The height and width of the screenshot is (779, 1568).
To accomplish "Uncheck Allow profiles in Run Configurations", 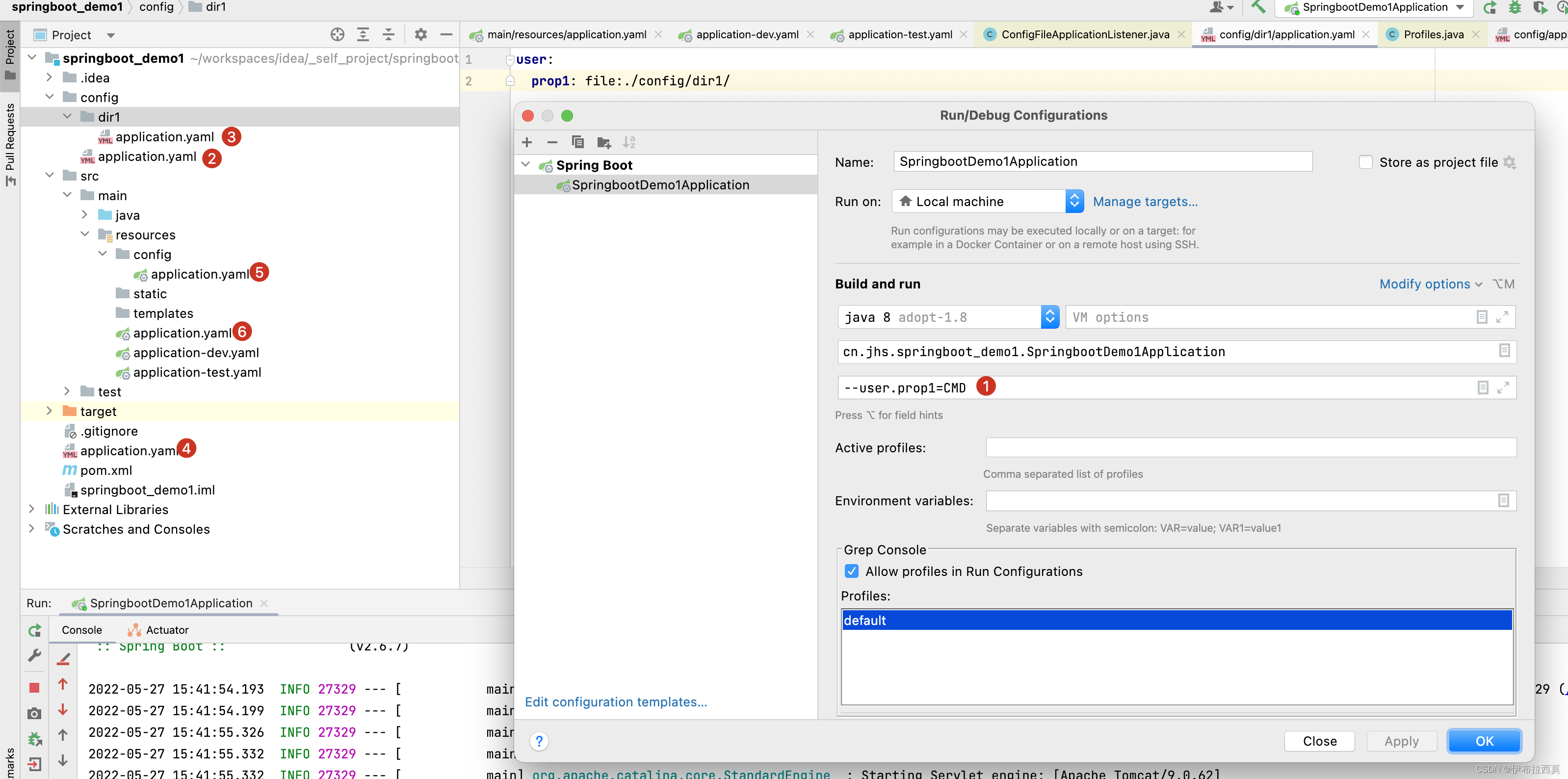I will 852,571.
